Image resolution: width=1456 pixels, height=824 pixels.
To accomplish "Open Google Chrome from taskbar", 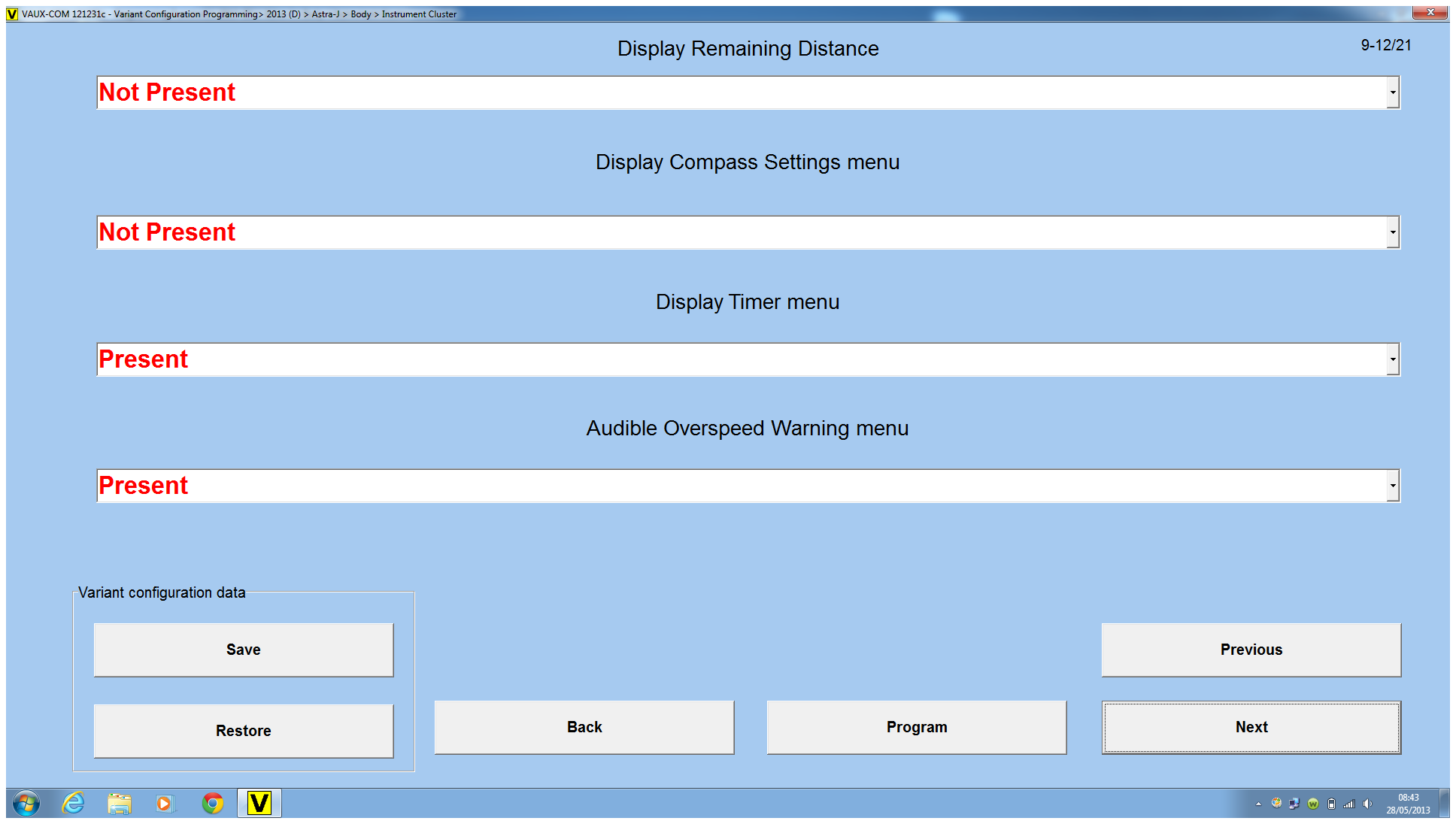I will tap(213, 803).
